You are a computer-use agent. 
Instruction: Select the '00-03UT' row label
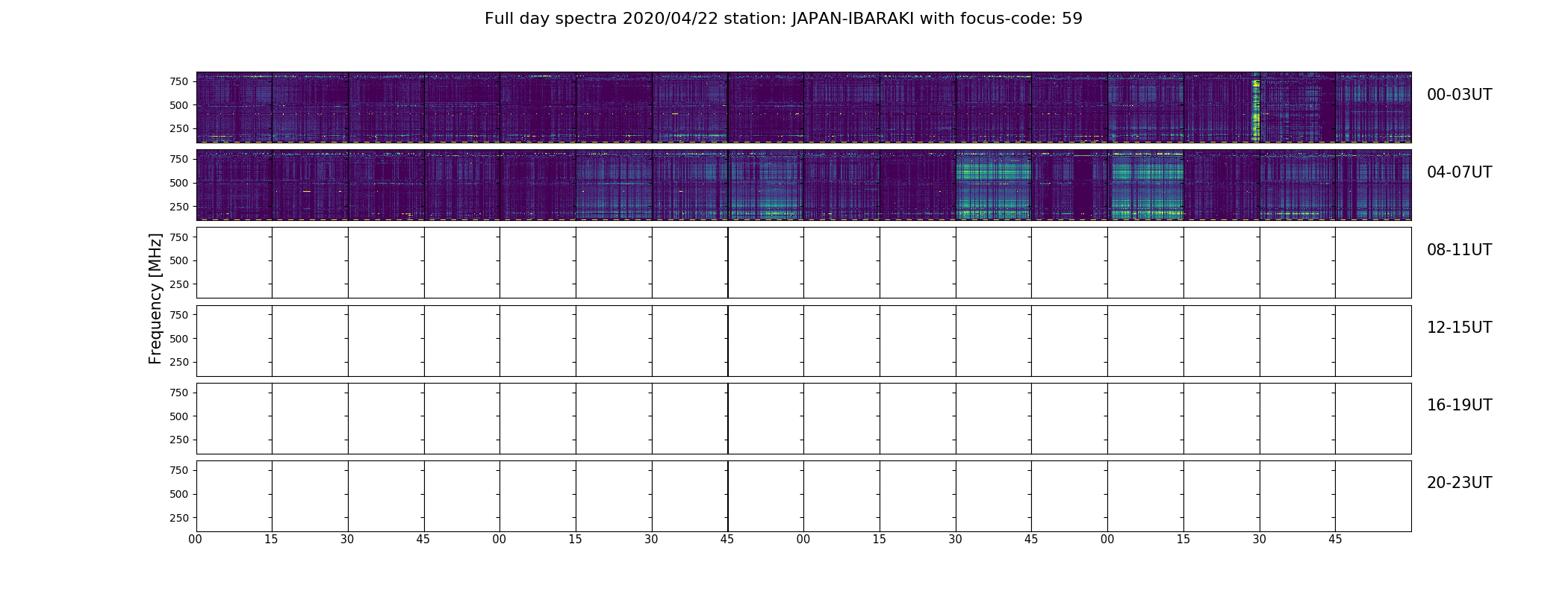click(1459, 95)
